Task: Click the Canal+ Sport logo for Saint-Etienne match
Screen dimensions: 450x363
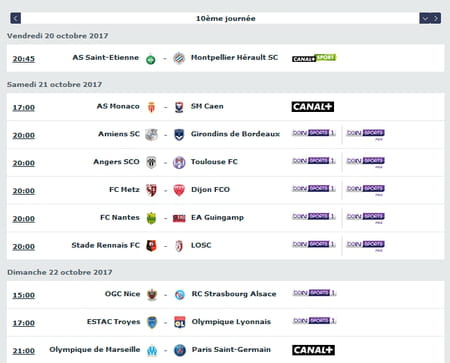Action: click(314, 58)
